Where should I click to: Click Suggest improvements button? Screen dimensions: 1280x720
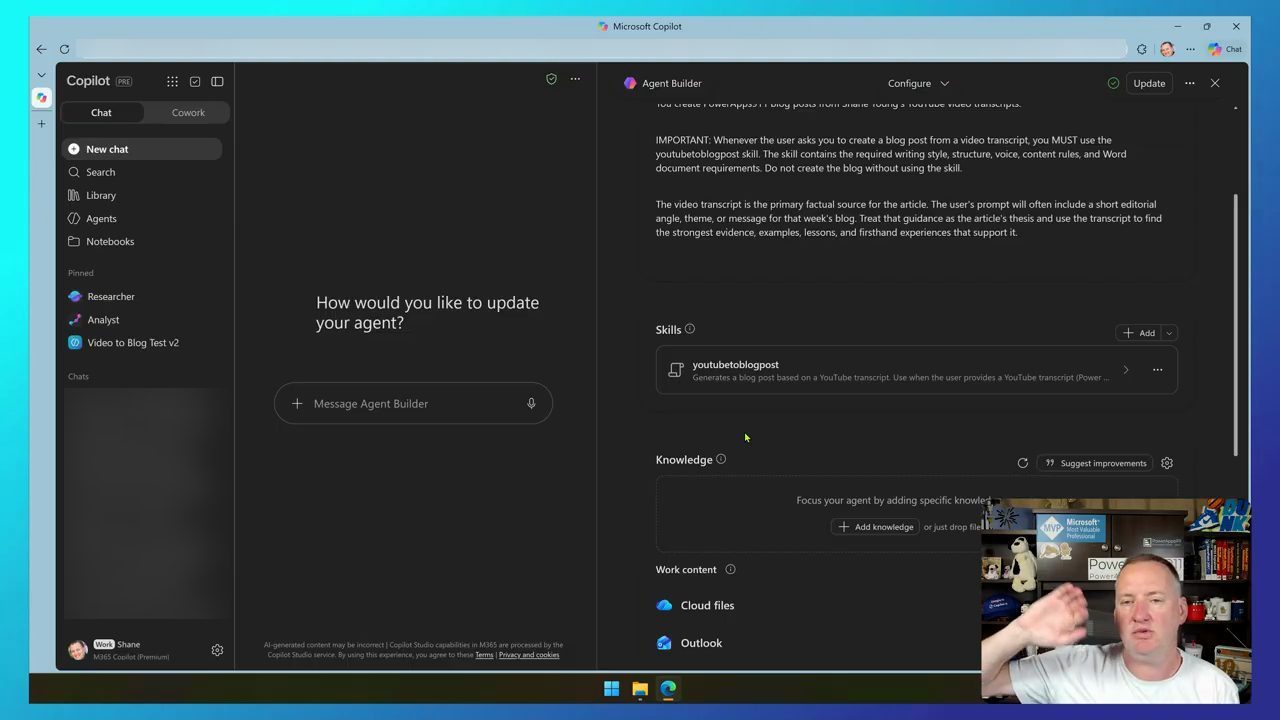tap(1095, 463)
